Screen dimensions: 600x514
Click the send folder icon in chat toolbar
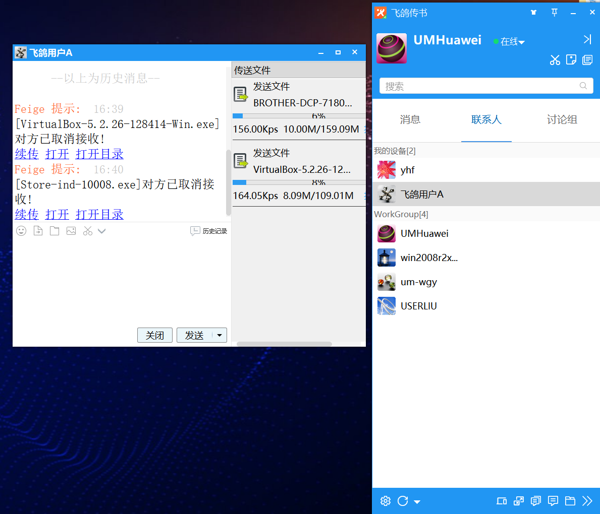(54, 231)
